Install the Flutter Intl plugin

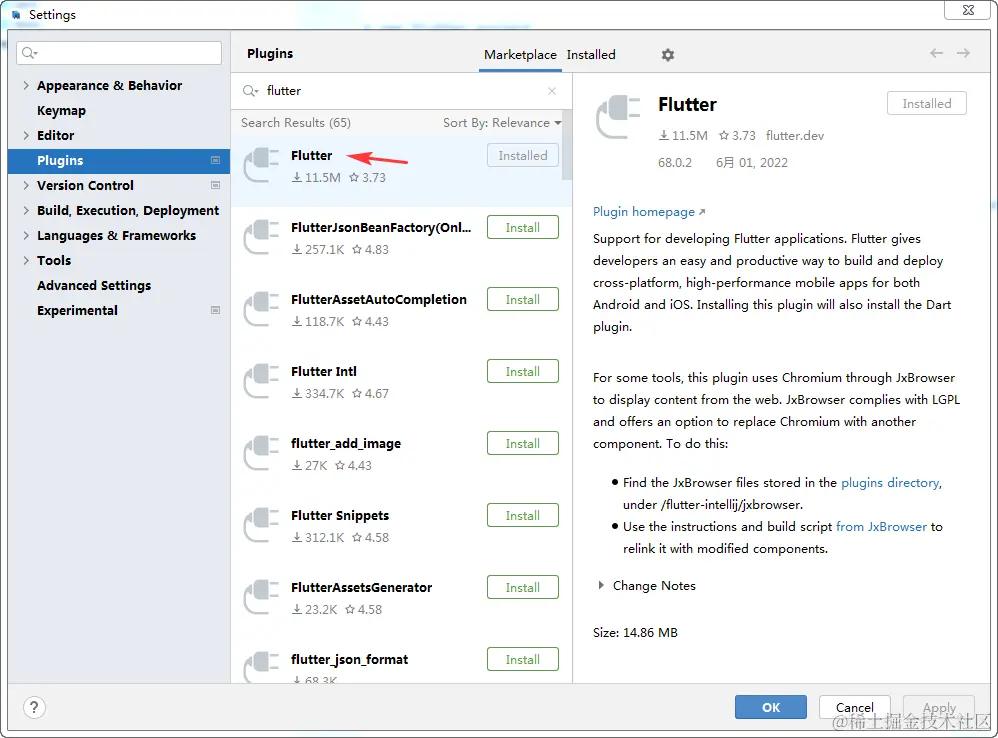pos(523,372)
